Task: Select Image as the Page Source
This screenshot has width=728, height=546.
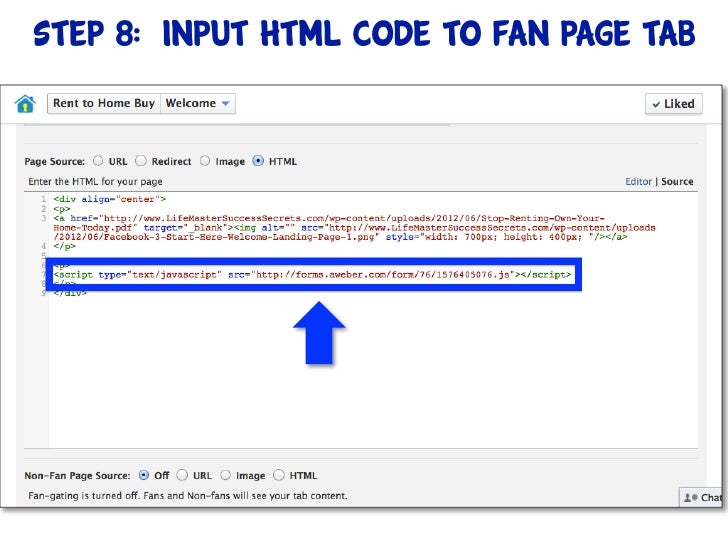Action: point(205,161)
